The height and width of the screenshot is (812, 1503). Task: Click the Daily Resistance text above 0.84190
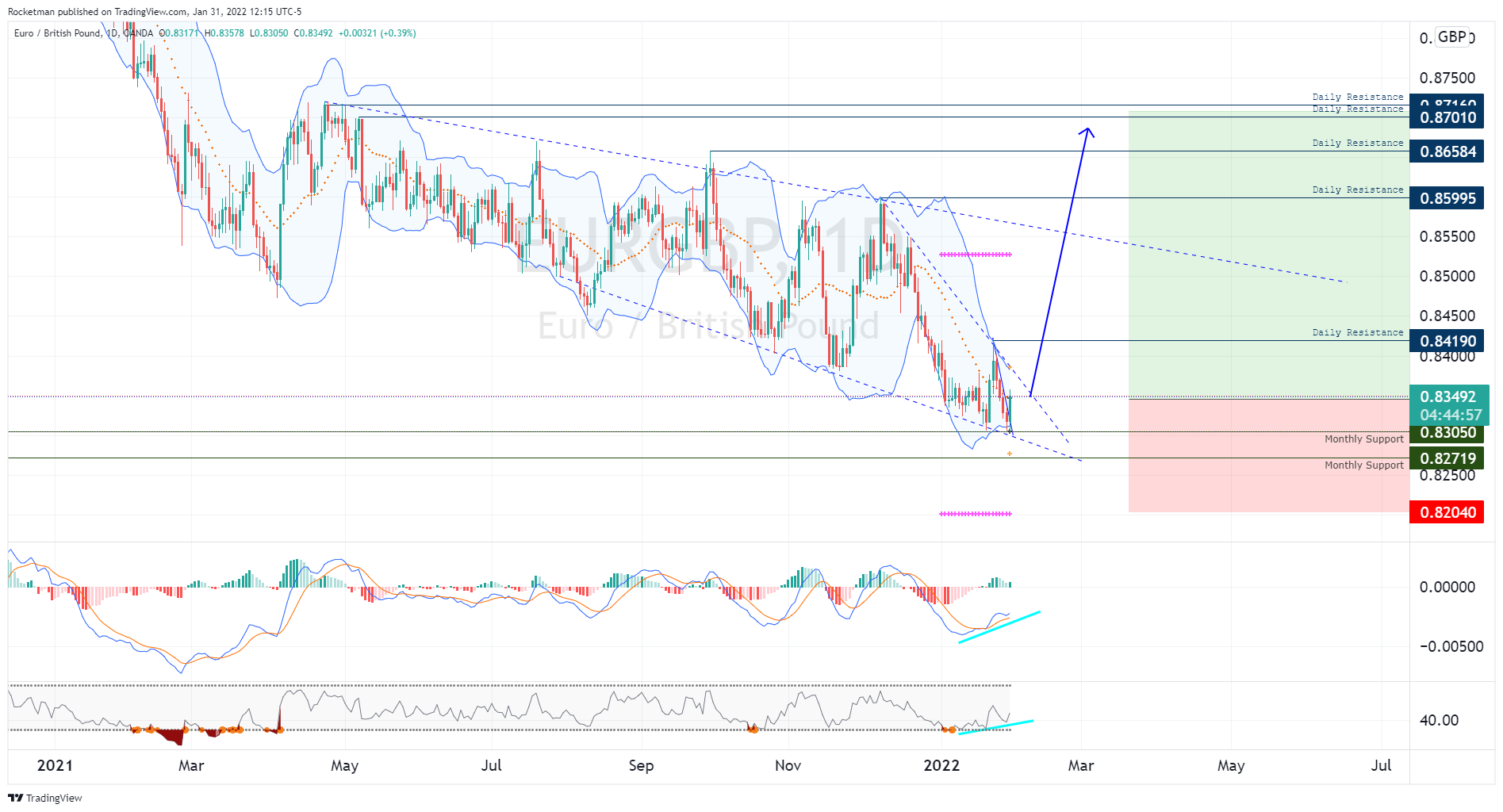pyautogui.click(x=1358, y=332)
